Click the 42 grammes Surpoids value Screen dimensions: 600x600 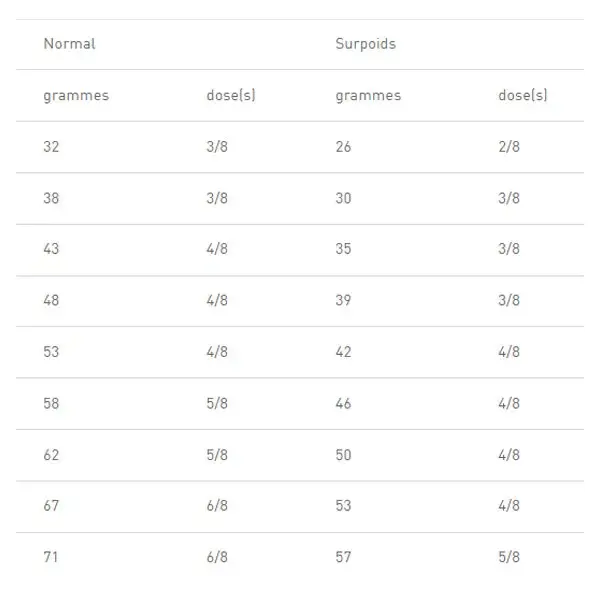point(343,352)
